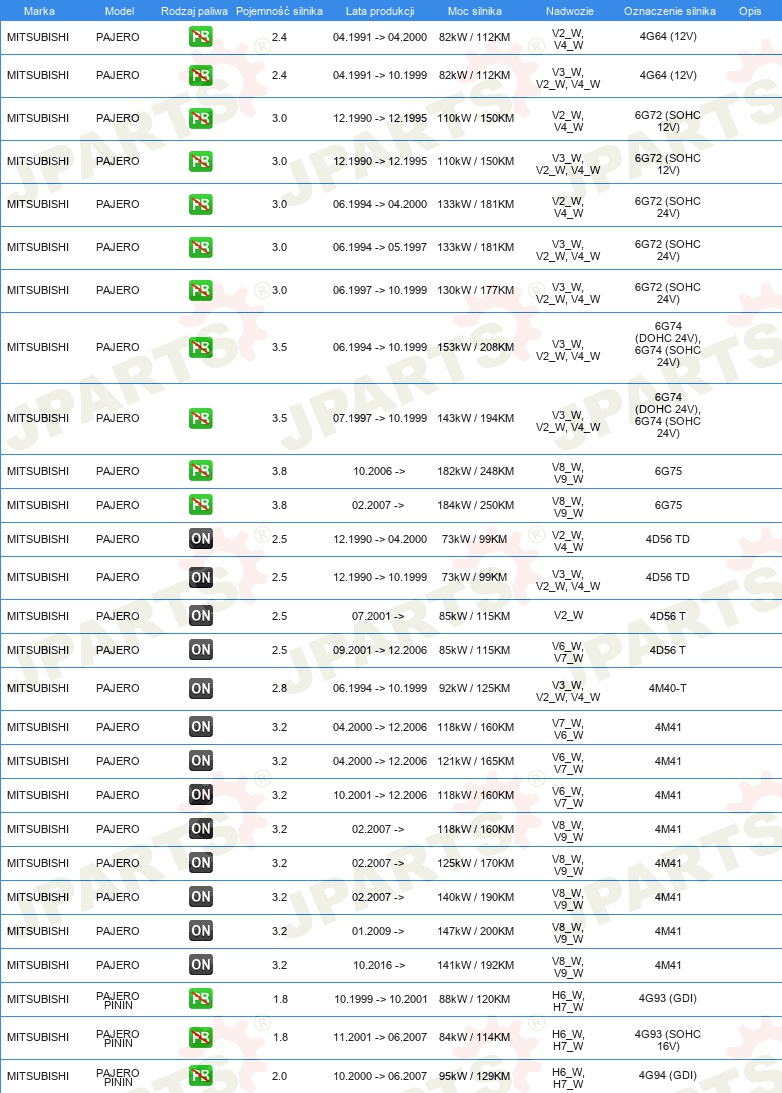Click the petrol icon in the 2.4 04.1991 -> 10.1999 row

[x=201, y=75]
